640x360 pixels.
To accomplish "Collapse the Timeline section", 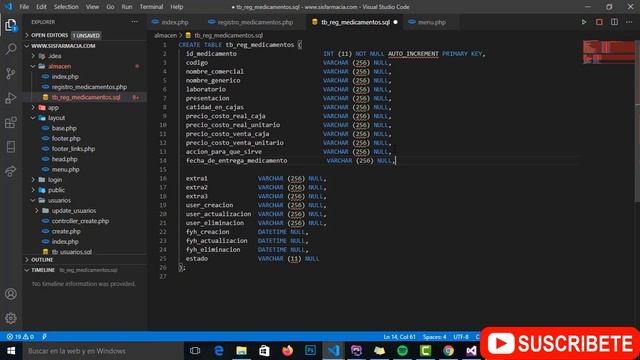I will click(x=43, y=270).
